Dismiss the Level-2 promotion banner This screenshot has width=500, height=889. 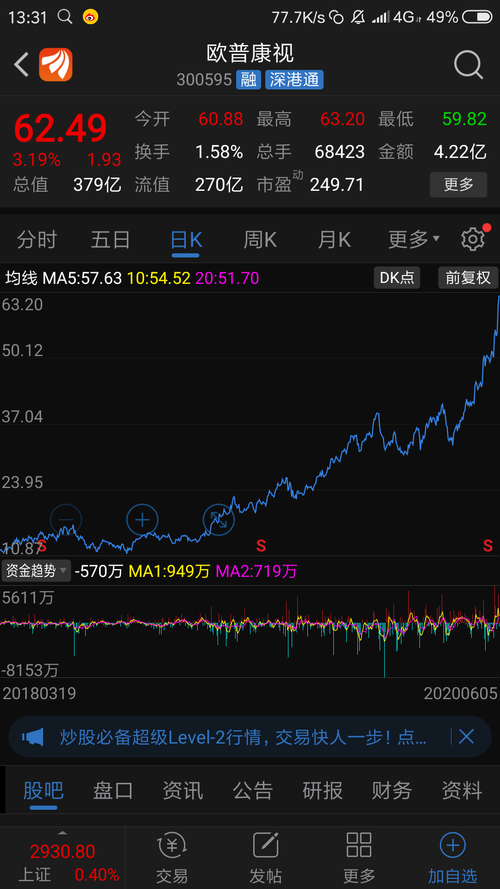pos(466,737)
